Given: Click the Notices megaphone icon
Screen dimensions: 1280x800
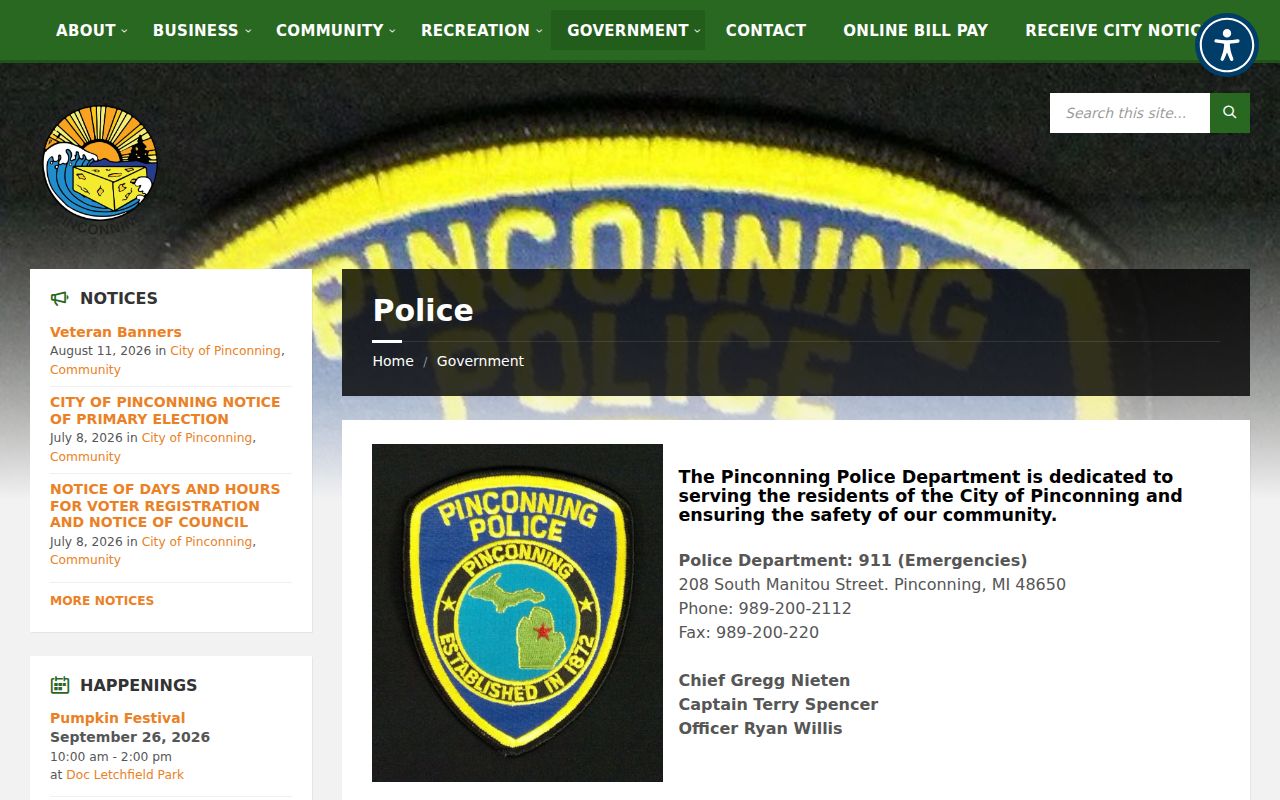Looking at the screenshot, I should [x=60, y=298].
